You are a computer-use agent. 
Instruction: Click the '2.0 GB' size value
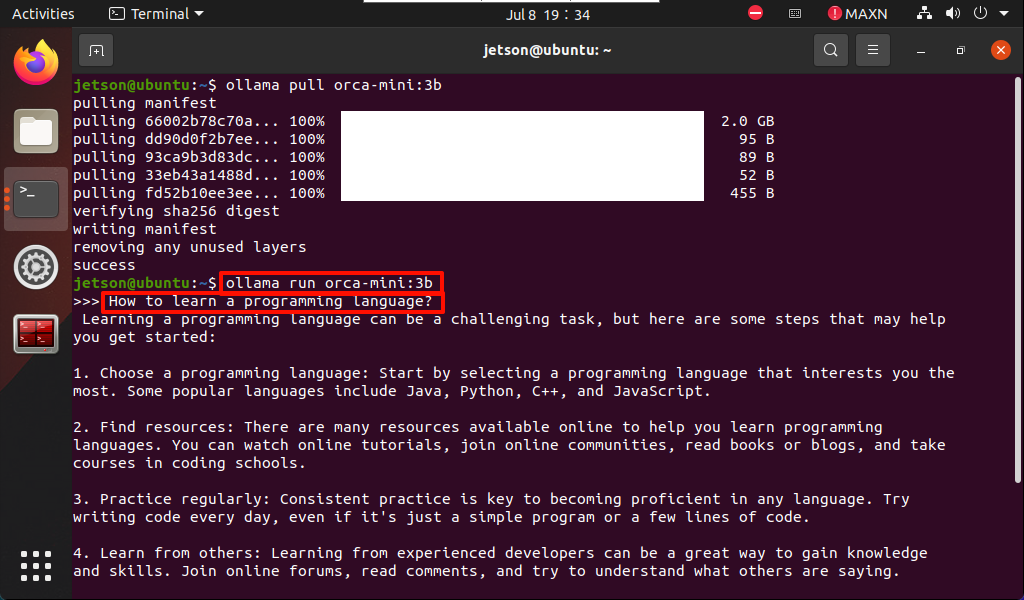[x=748, y=121]
